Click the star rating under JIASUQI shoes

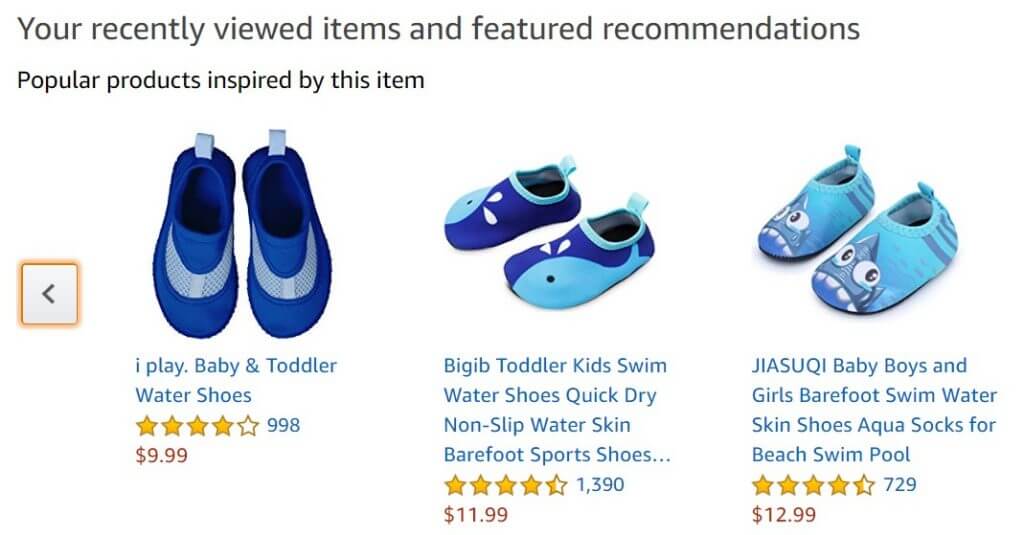[x=813, y=486]
